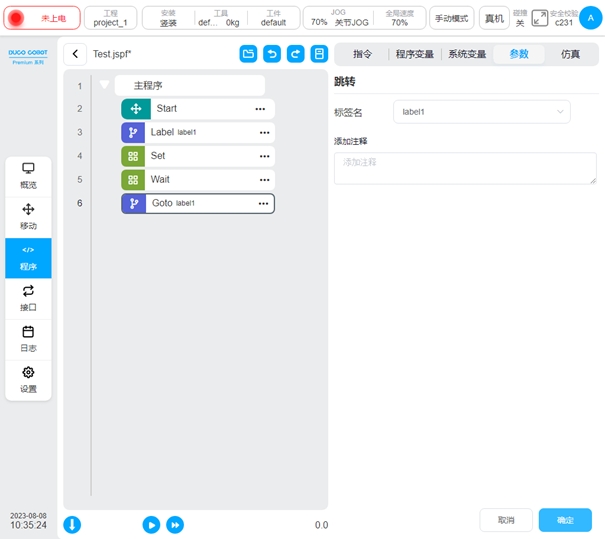The image size is (605, 539).
Task: Open the 日志 (Log) sidebar page
Action: point(28,338)
